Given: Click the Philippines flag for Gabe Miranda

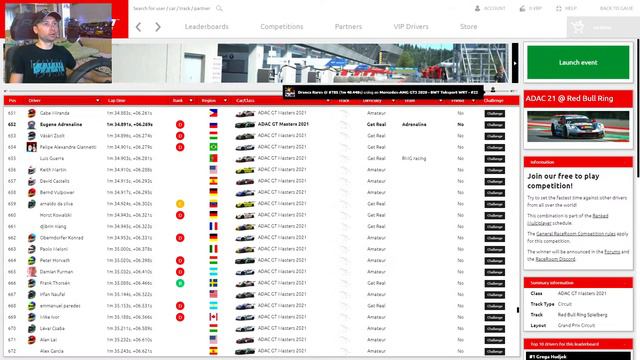Looking at the screenshot, I should tap(213, 113).
